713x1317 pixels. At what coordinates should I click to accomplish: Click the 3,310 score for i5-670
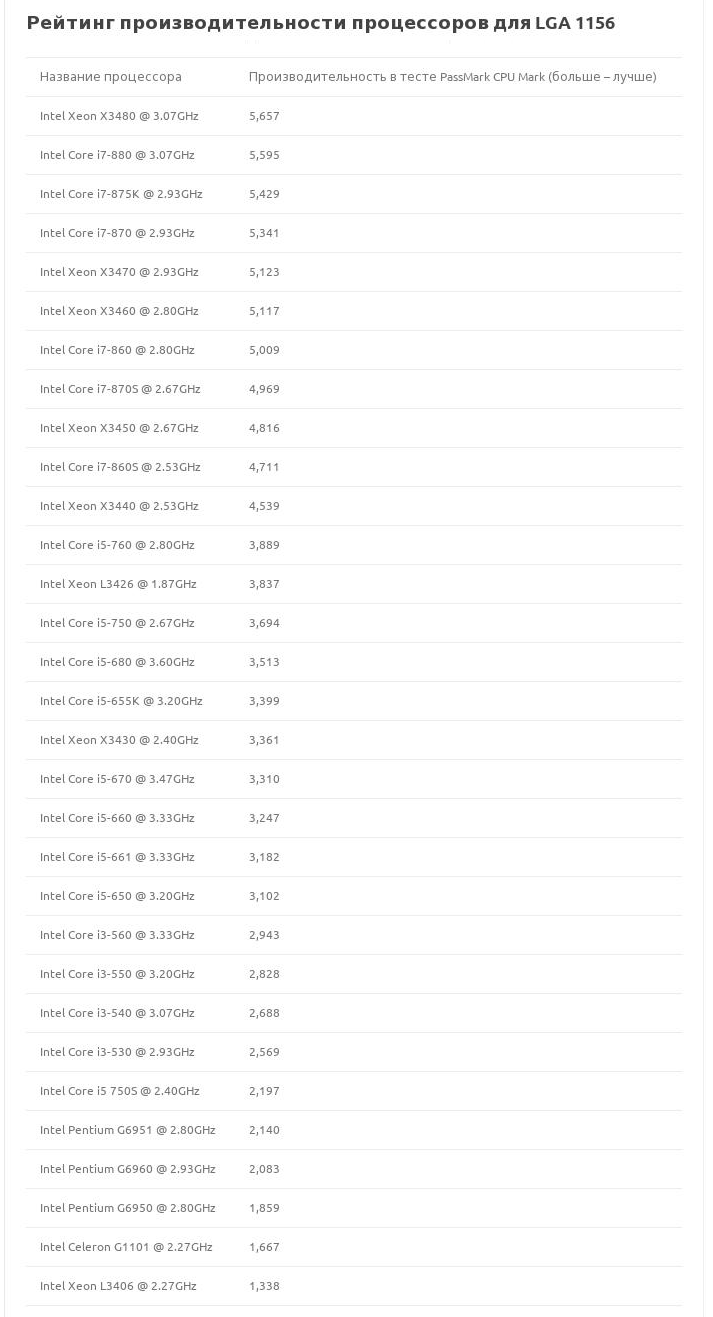click(264, 779)
